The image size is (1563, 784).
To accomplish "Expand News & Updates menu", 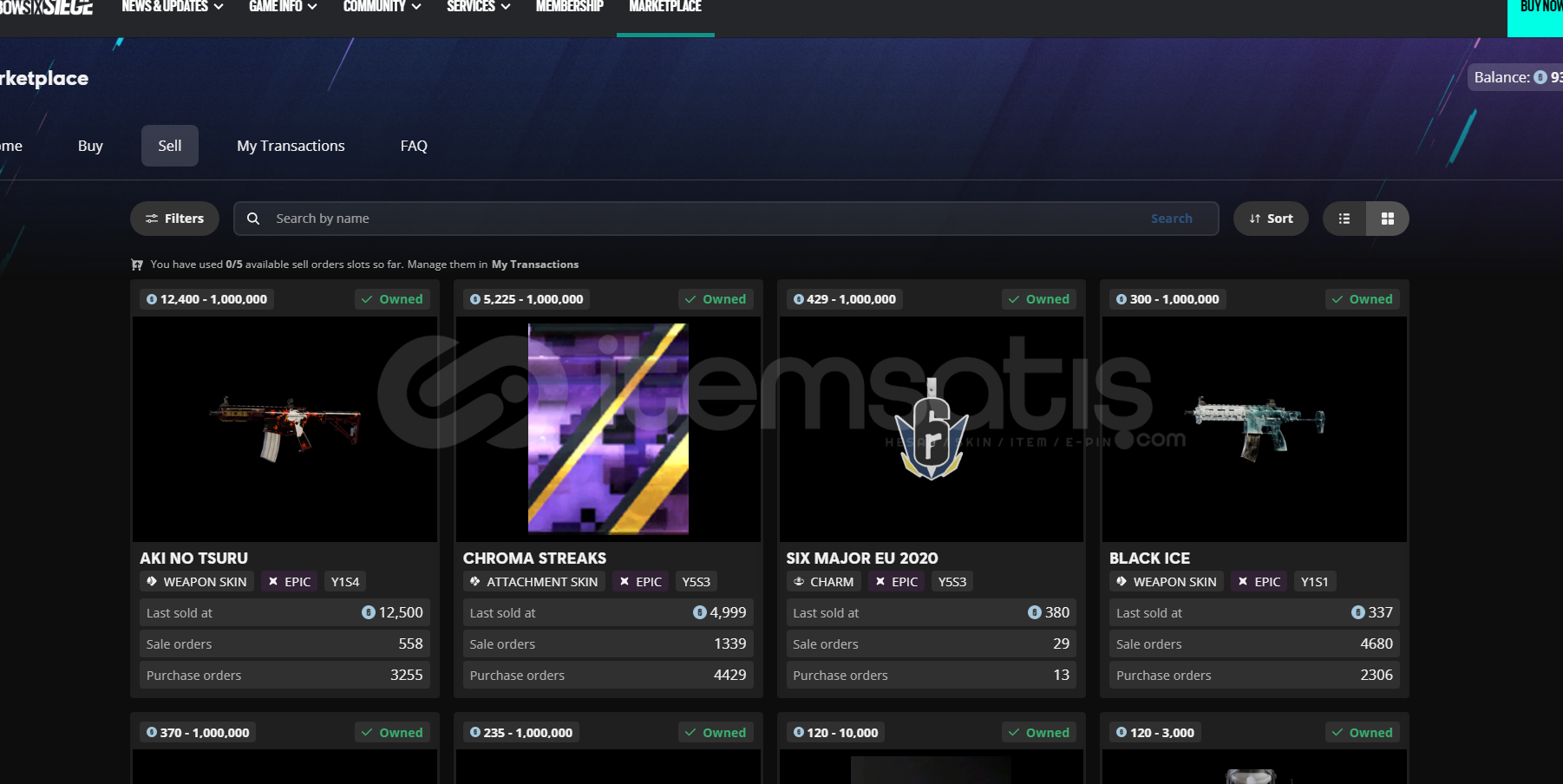I will tap(173, 7).
